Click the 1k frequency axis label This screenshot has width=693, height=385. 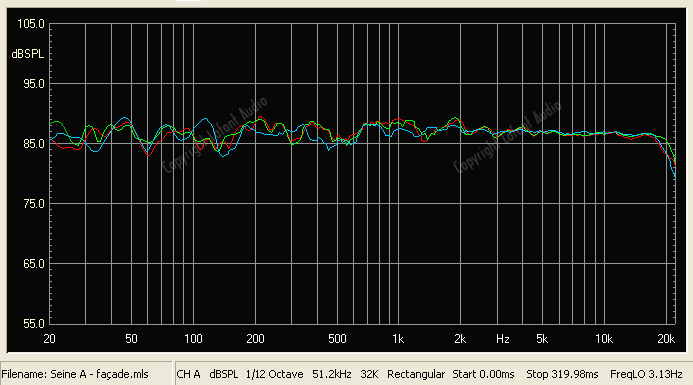coord(398,339)
